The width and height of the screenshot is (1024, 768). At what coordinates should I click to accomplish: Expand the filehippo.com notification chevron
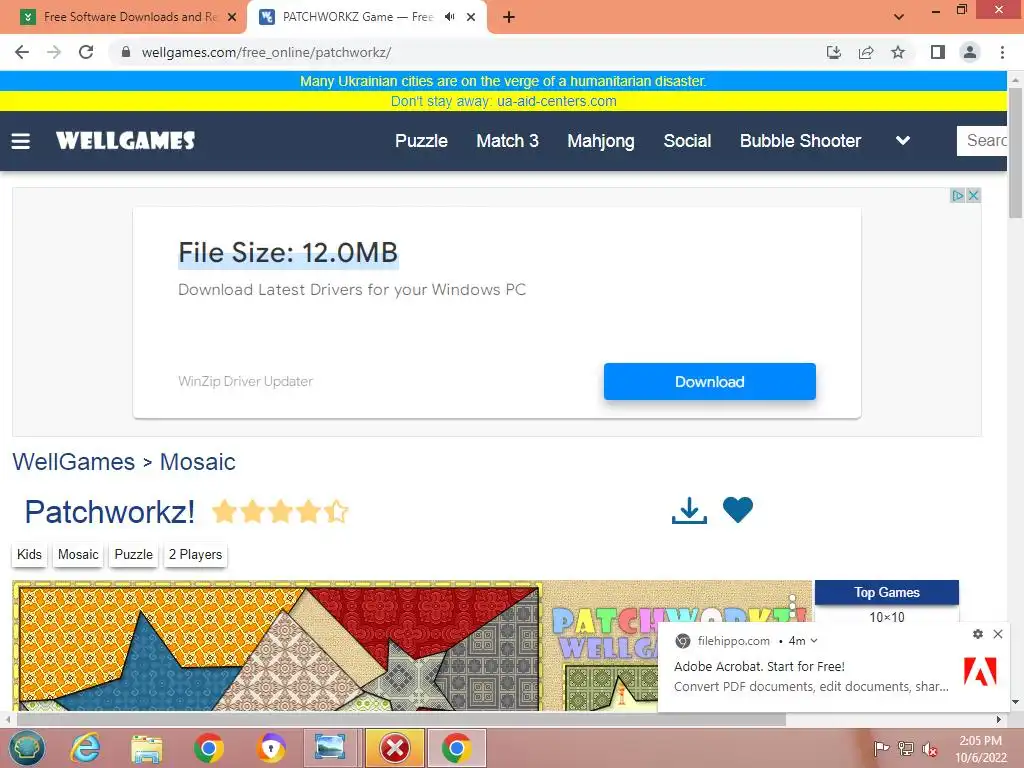(x=814, y=641)
